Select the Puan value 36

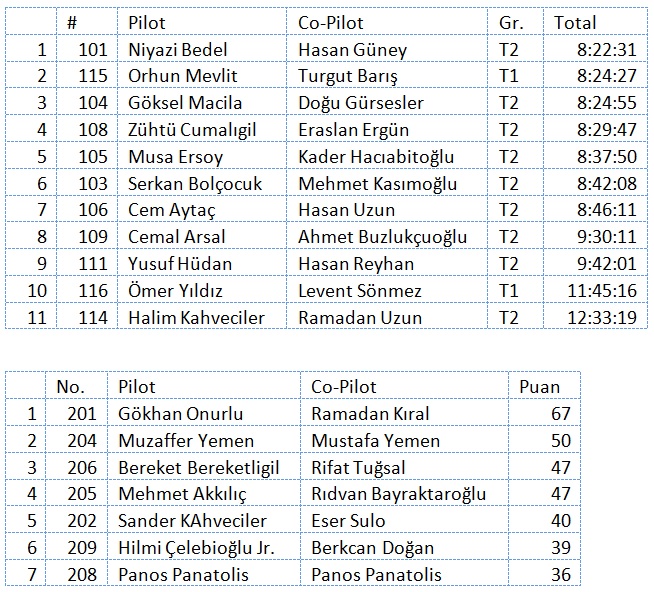coord(559,575)
